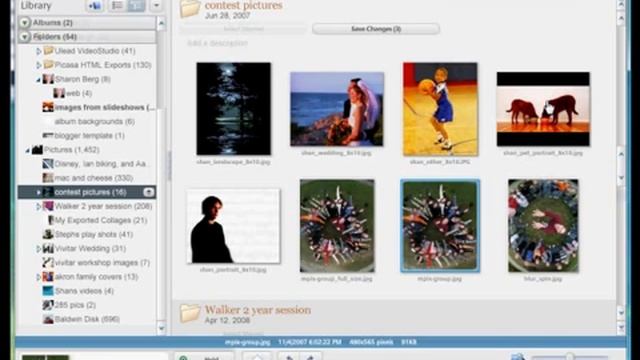Open My Exported Collages (21) folder

click(97, 220)
